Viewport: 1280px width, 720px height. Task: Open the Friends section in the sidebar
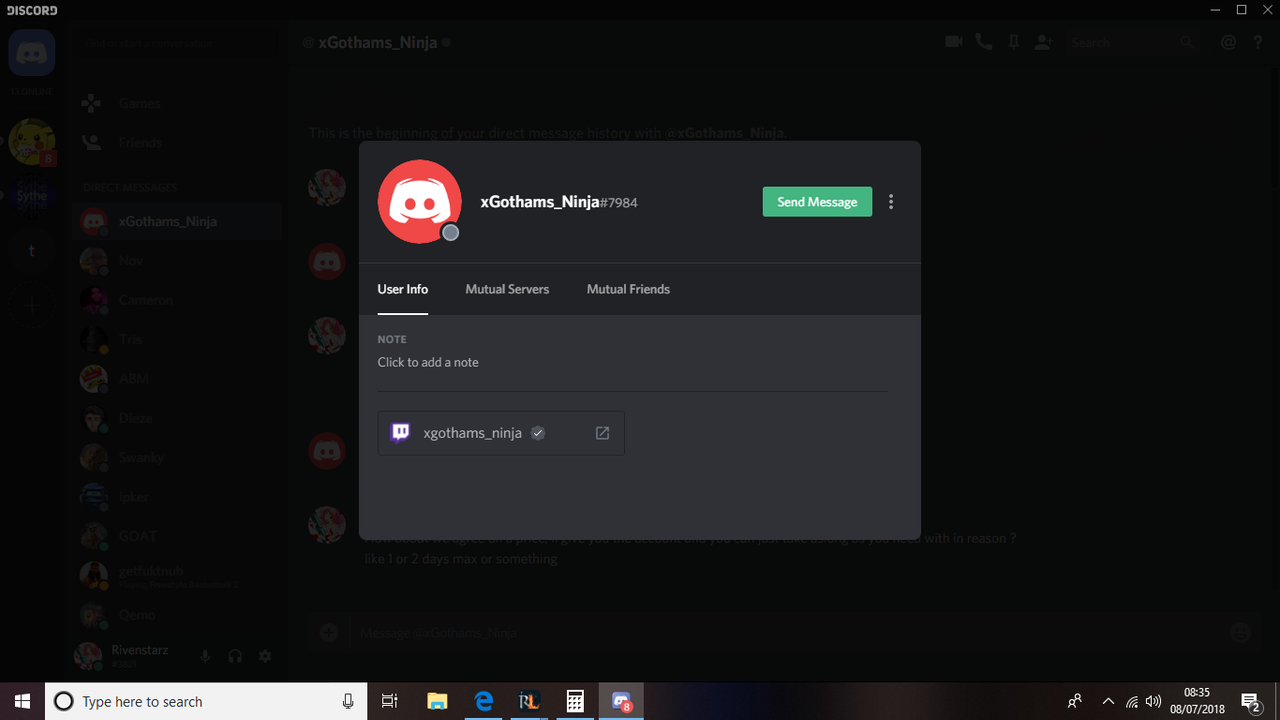point(177,143)
